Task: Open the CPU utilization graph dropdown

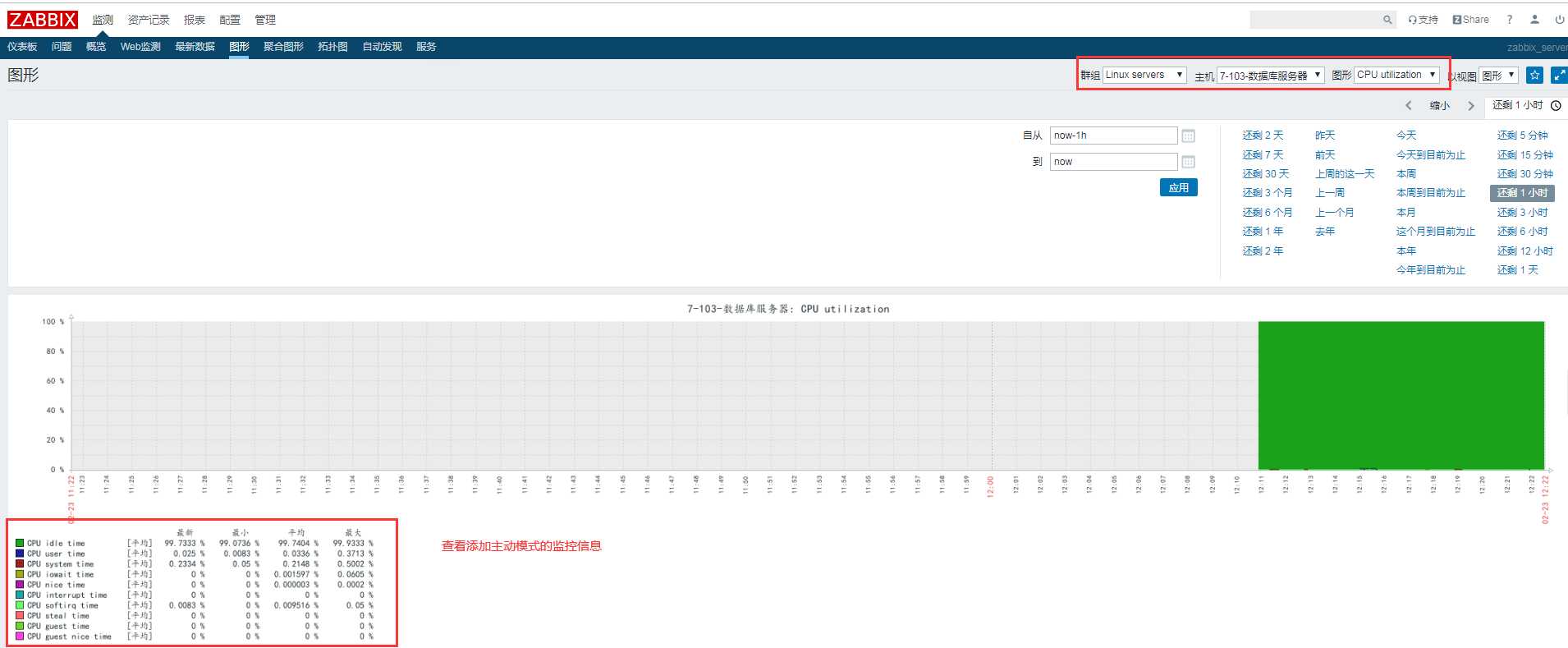Action: 1396,75
